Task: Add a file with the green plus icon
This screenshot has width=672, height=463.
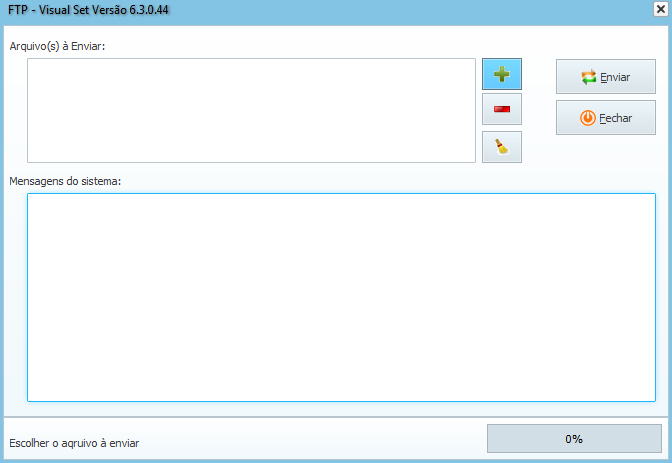Action: tap(502, 74)
